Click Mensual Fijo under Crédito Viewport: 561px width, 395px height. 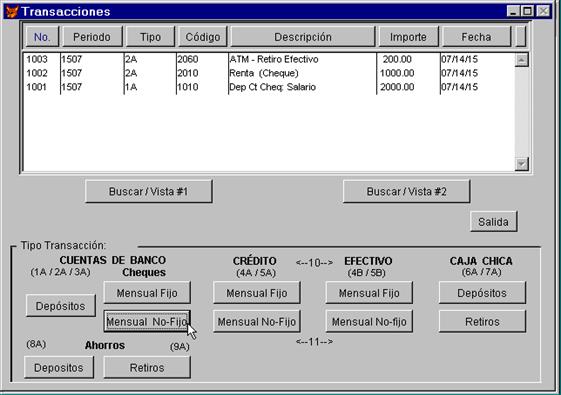pyautogui.click(x=257, y=293)
